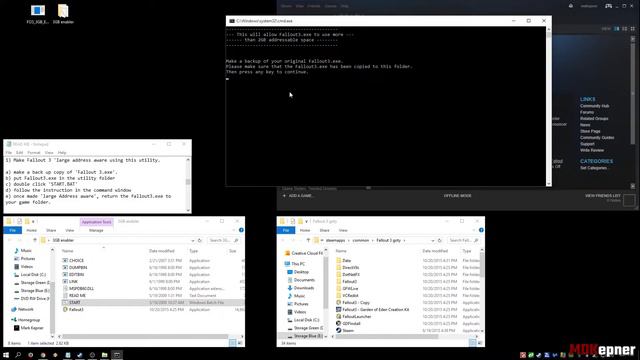Select MSPDB60.DLL file in 3GB enabler window
Image resolution: width=640 pixels, height=360 pixels.
coord(81,288)
